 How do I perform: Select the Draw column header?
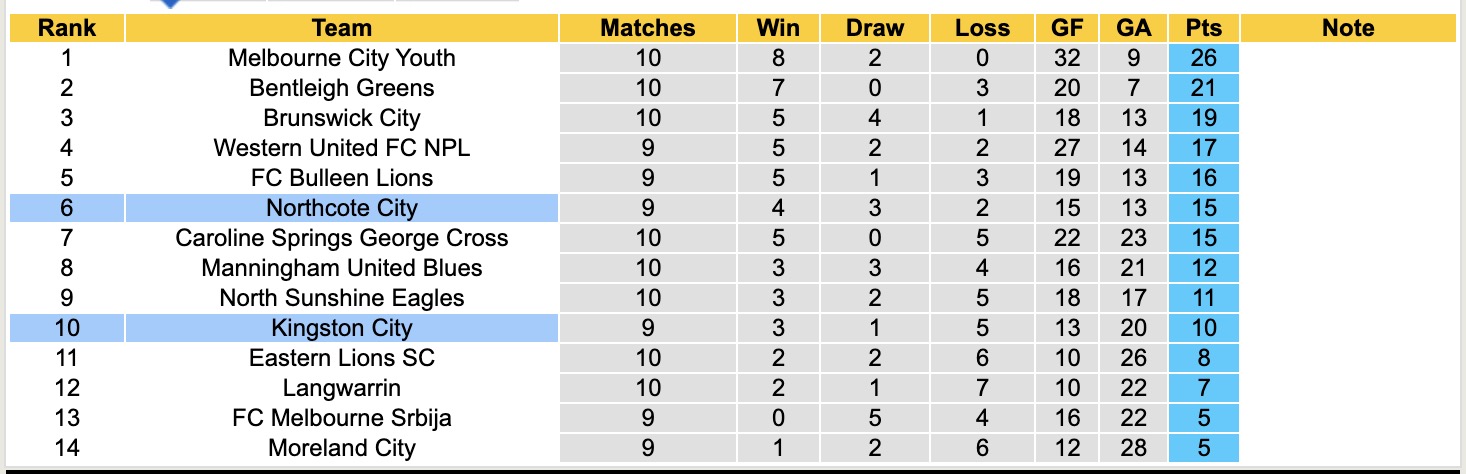point(874,28)
